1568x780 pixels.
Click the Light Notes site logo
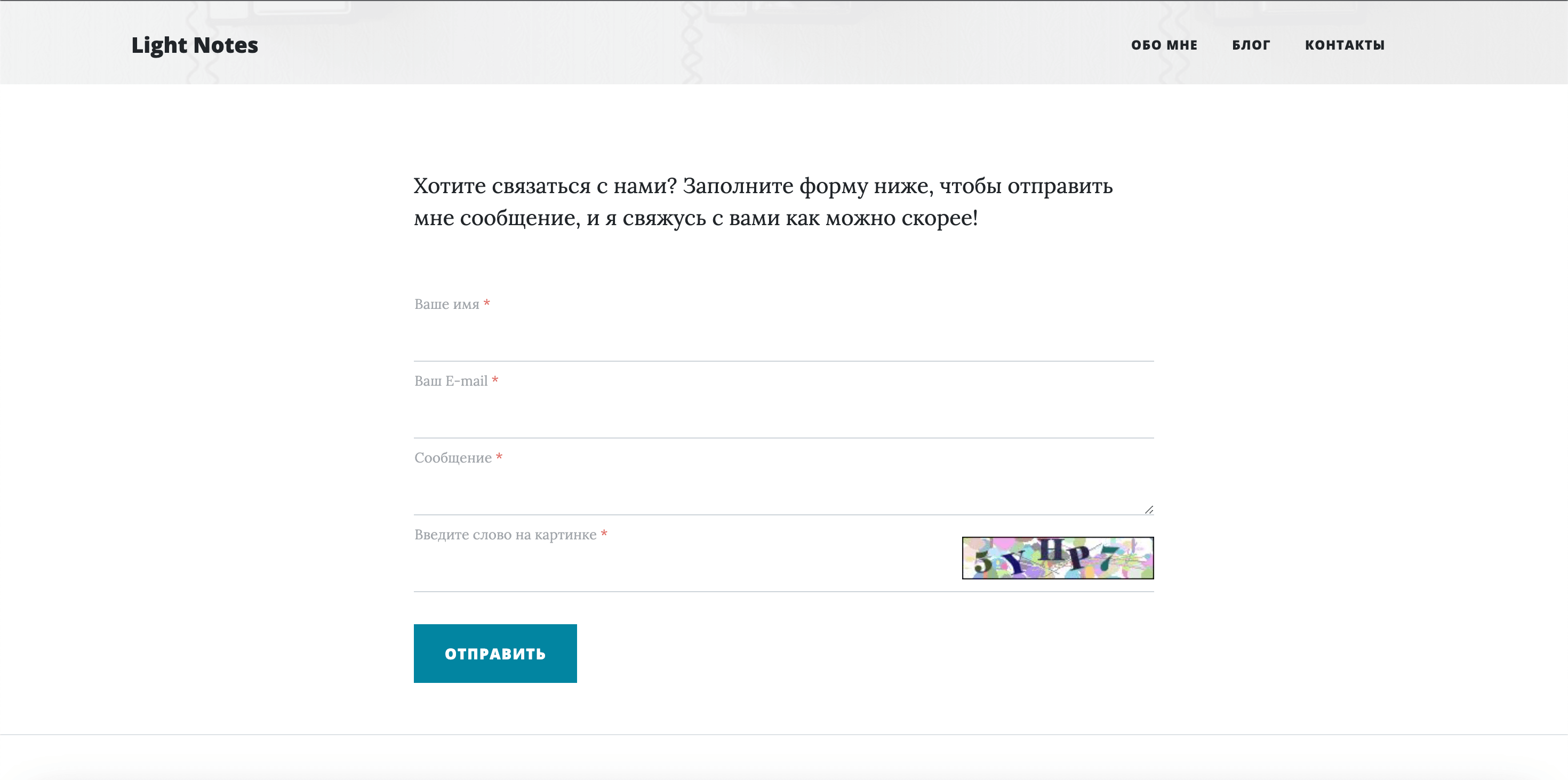195,45
